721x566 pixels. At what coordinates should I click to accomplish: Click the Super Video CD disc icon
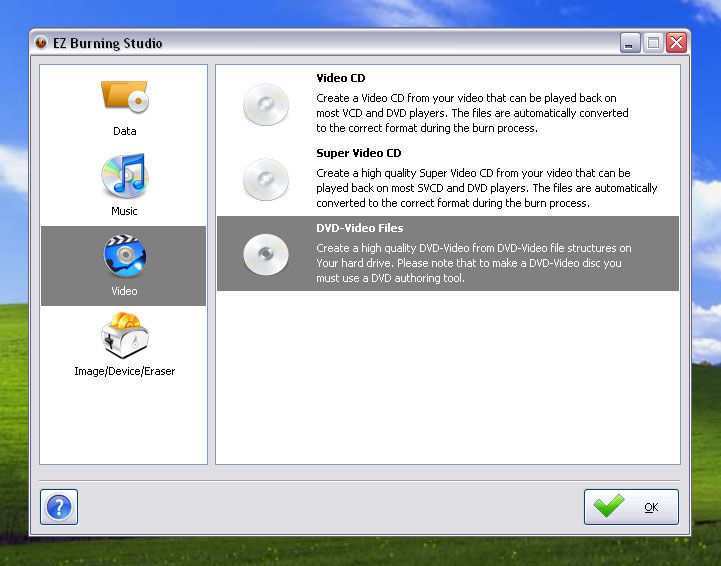point(266,179)
